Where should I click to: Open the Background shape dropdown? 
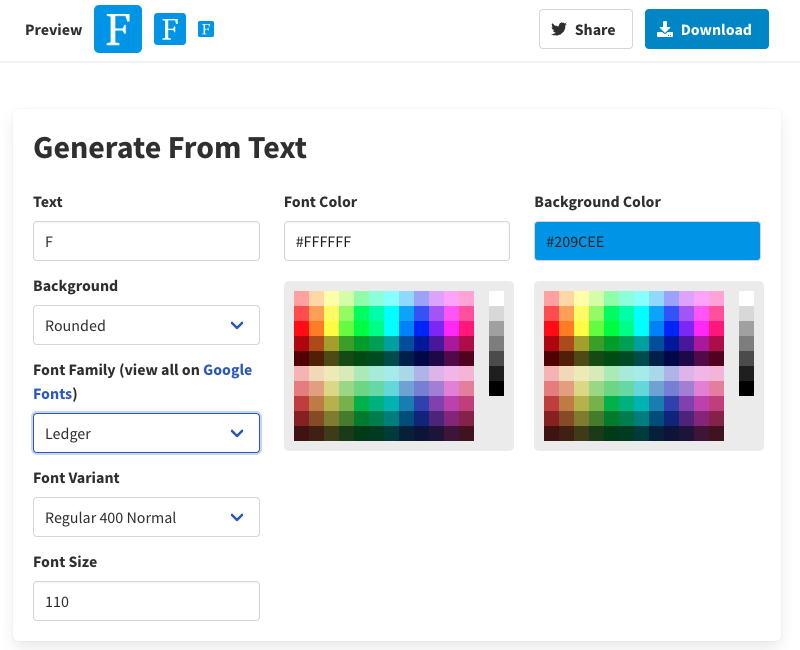[146, 325]
